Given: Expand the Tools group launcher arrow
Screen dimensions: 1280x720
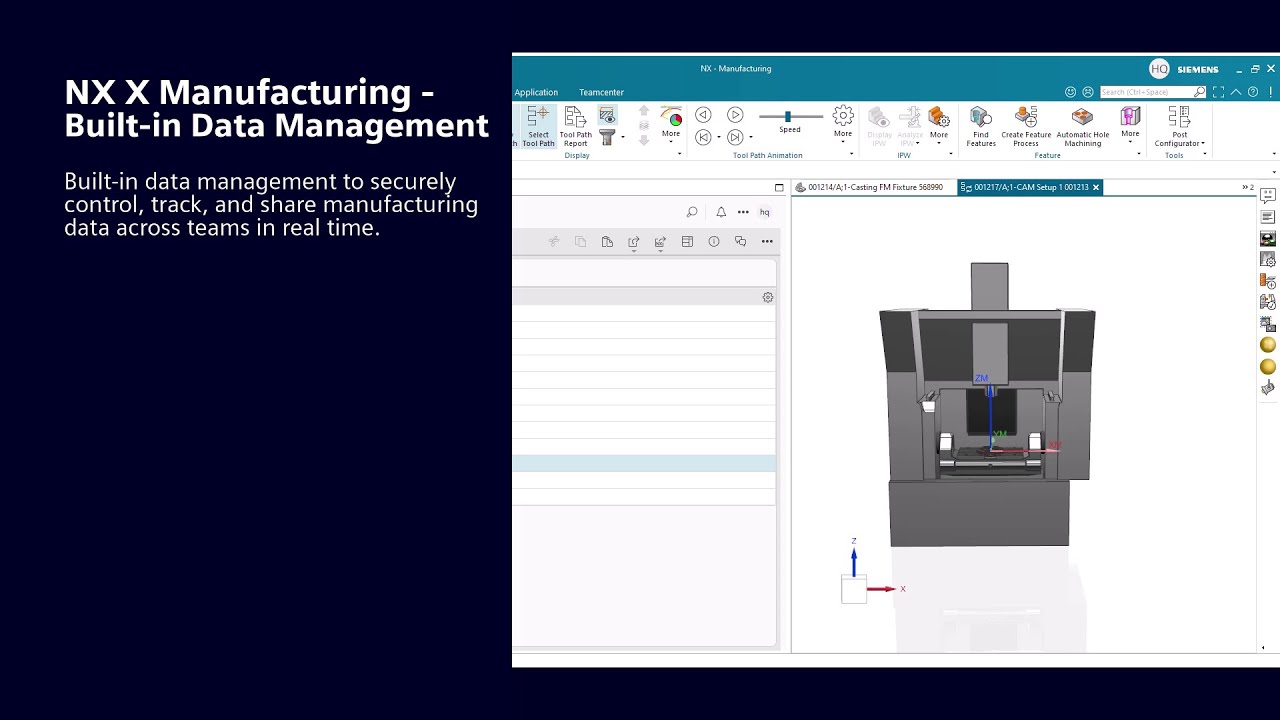Looking at the screenshot, I should click(1204, 154).
